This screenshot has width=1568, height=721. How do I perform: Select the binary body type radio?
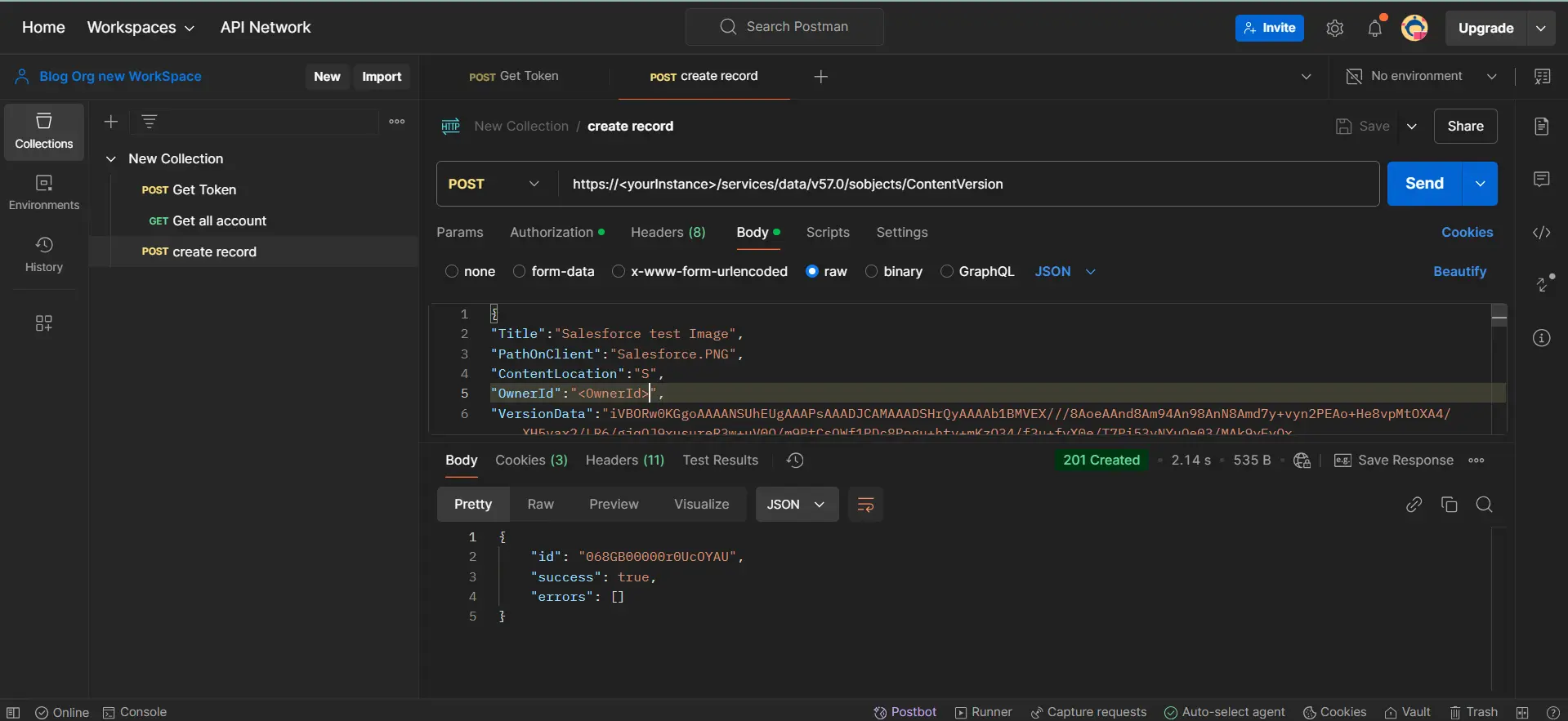coord(872,272)
